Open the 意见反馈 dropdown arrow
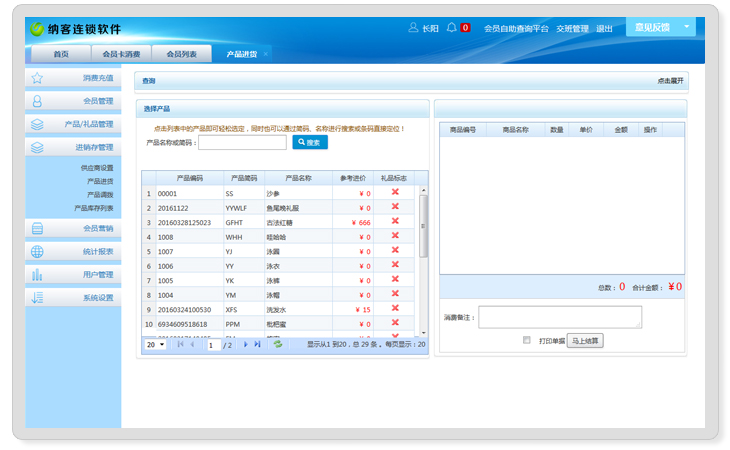Viewport: 730px width, 450px height. (x=686, y=27)
